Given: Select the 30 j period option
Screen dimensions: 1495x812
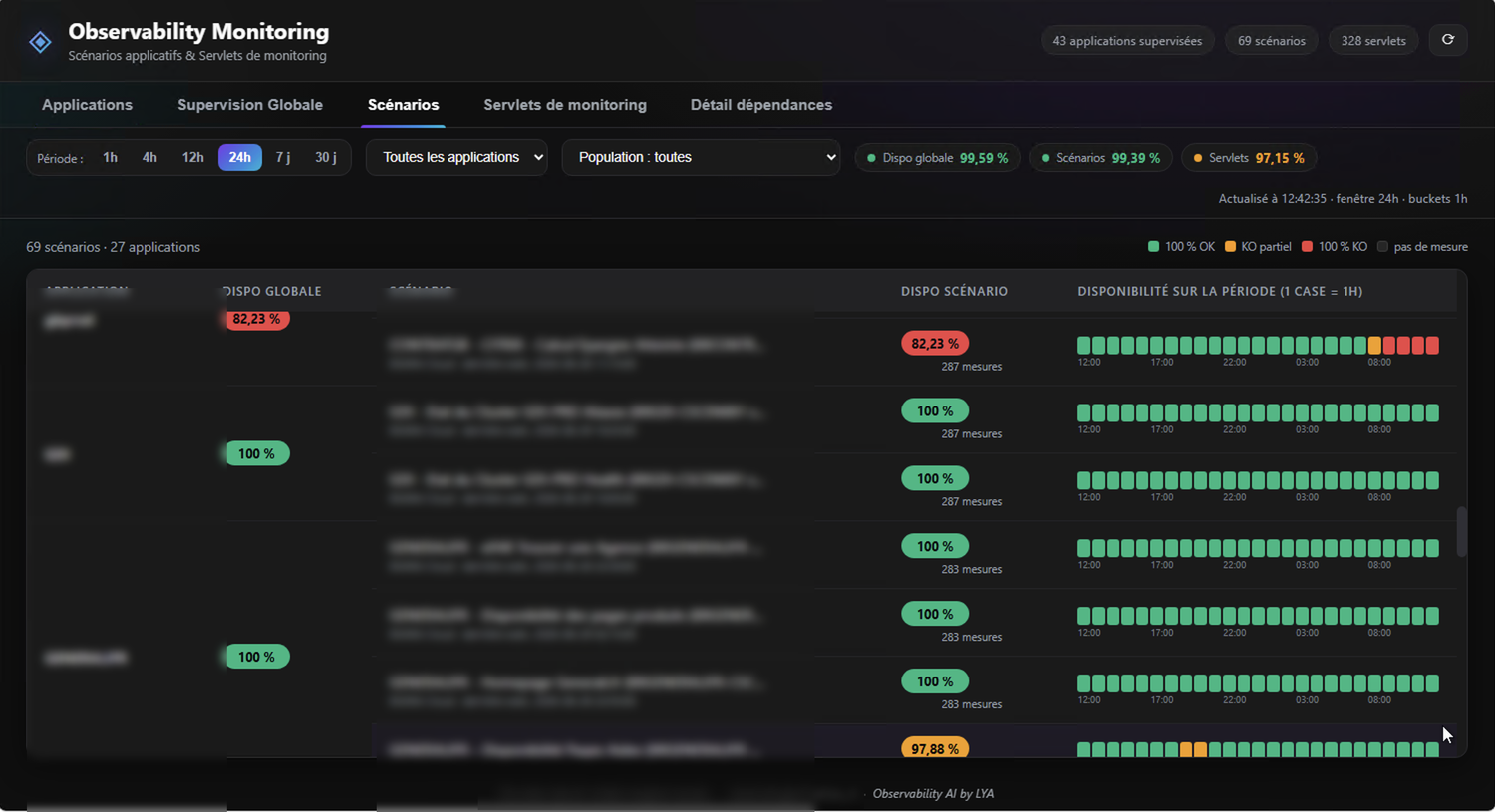Looking at the screenshot, I should [326, 157].
